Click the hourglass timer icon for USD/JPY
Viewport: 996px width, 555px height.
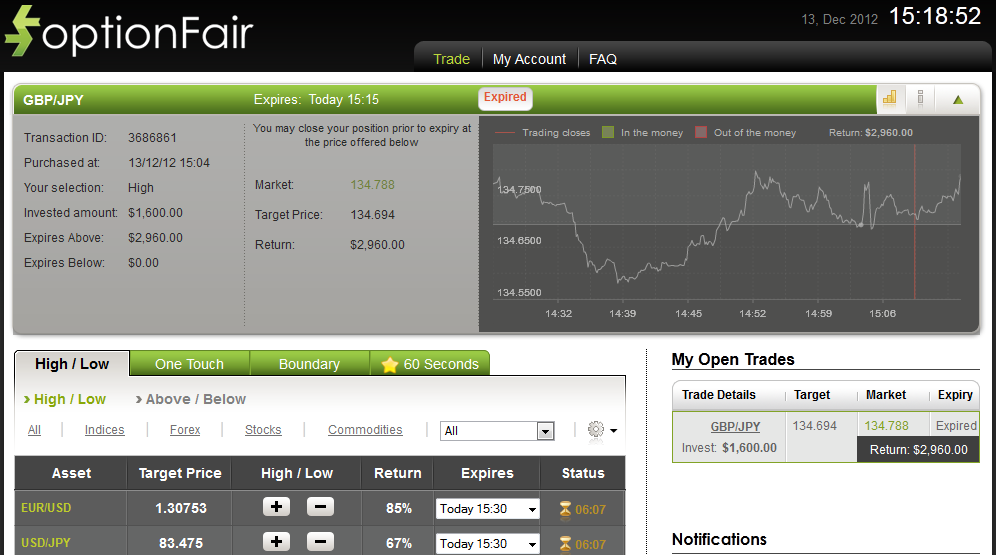[565, 544]
